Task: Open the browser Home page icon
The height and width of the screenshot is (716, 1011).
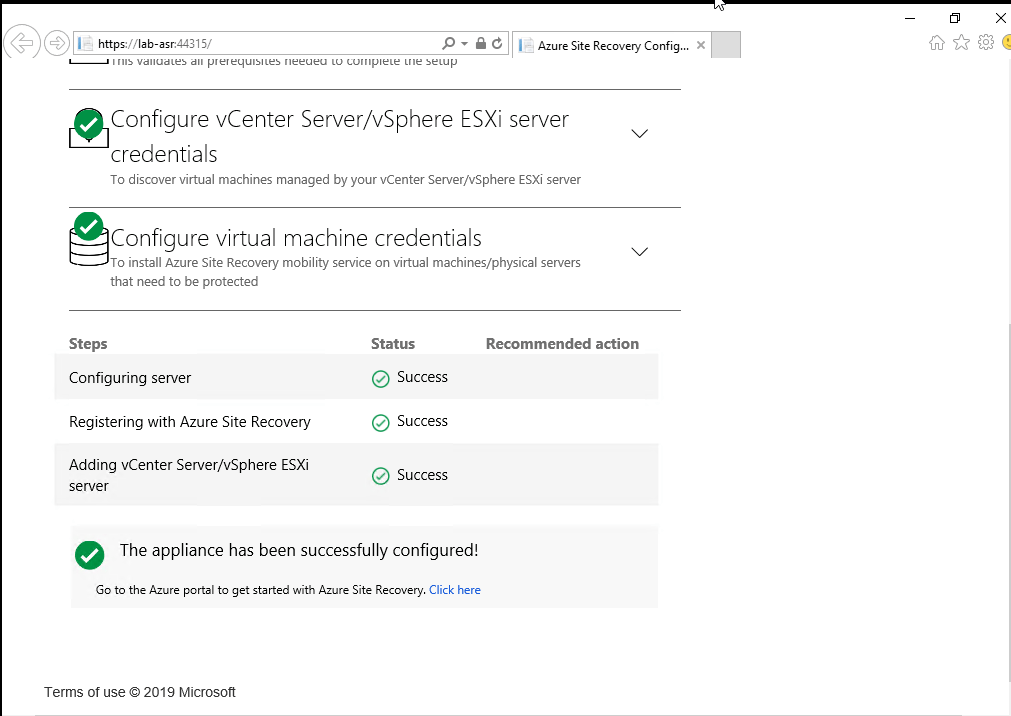Action: pyautogui.click(x=937, y=42)
